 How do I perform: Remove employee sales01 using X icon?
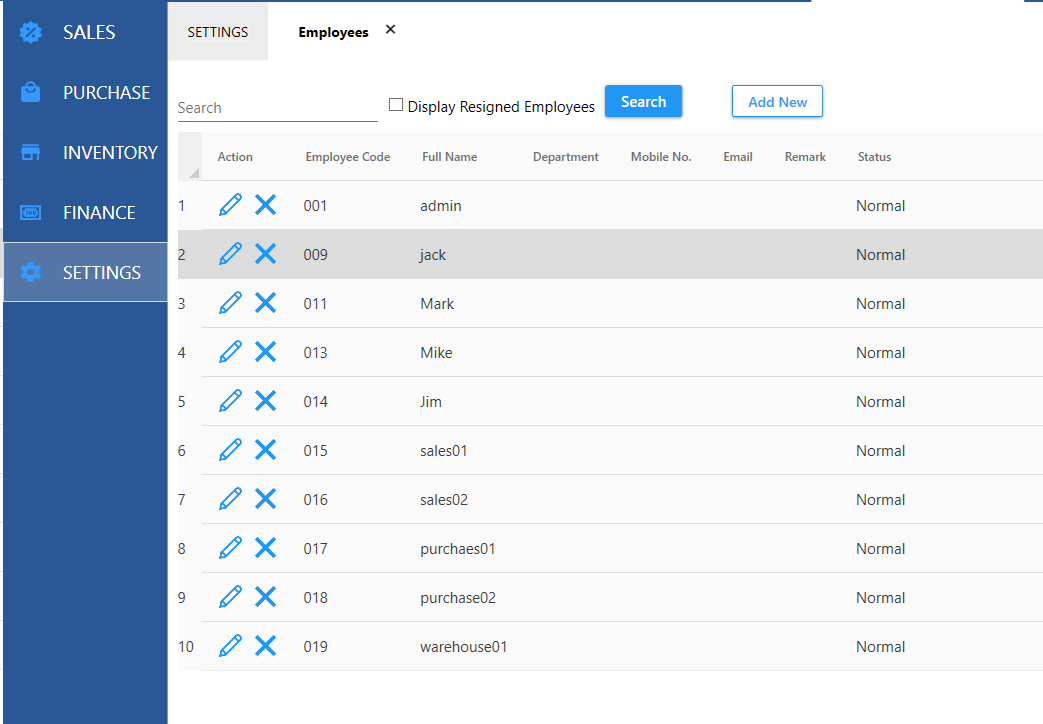265,451
